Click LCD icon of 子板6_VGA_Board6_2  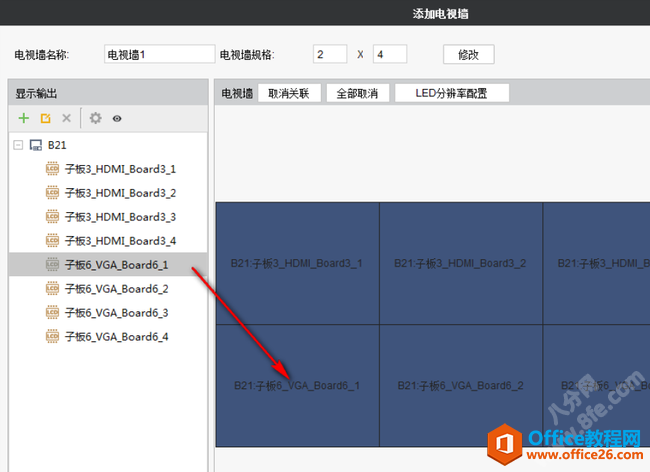(x=52, y=289)
